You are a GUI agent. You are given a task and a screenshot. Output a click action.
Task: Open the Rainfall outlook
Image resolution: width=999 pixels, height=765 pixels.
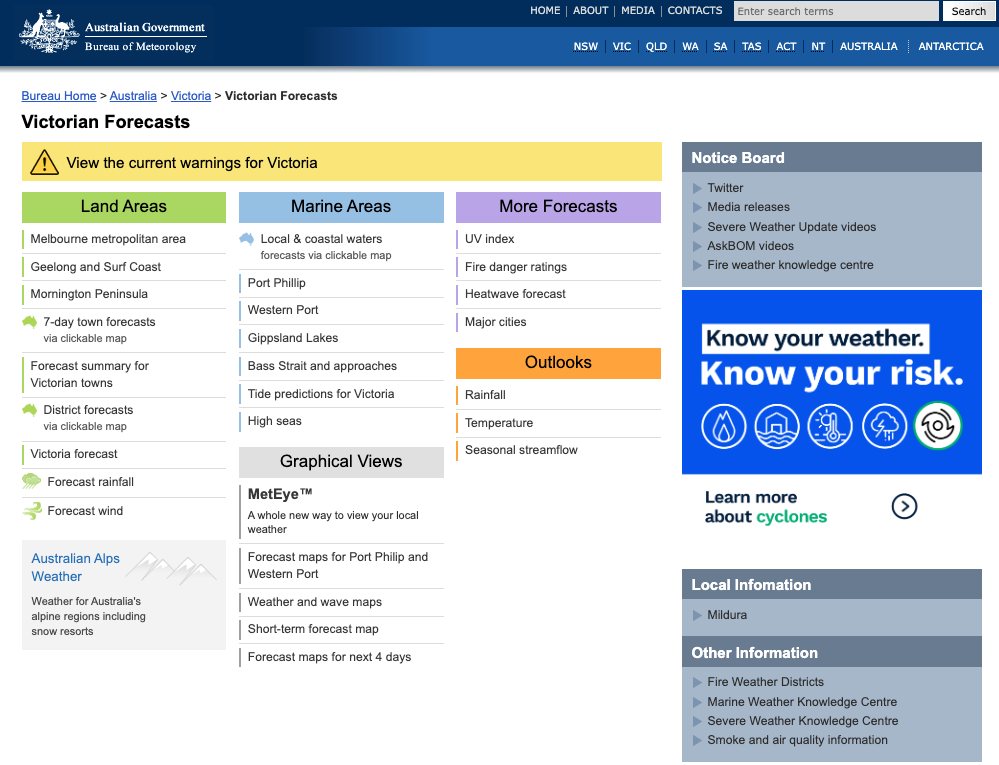[x=485, y=395]
